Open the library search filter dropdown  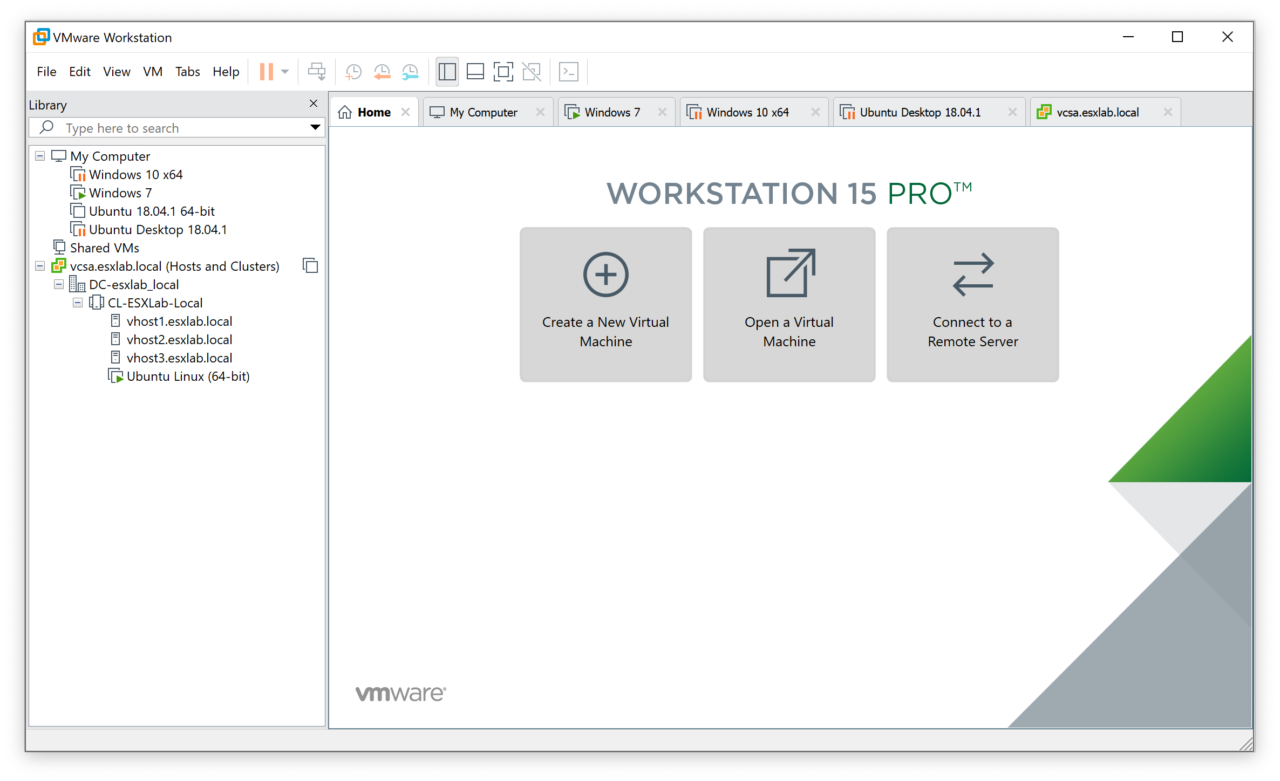click(x=315, y=128)
